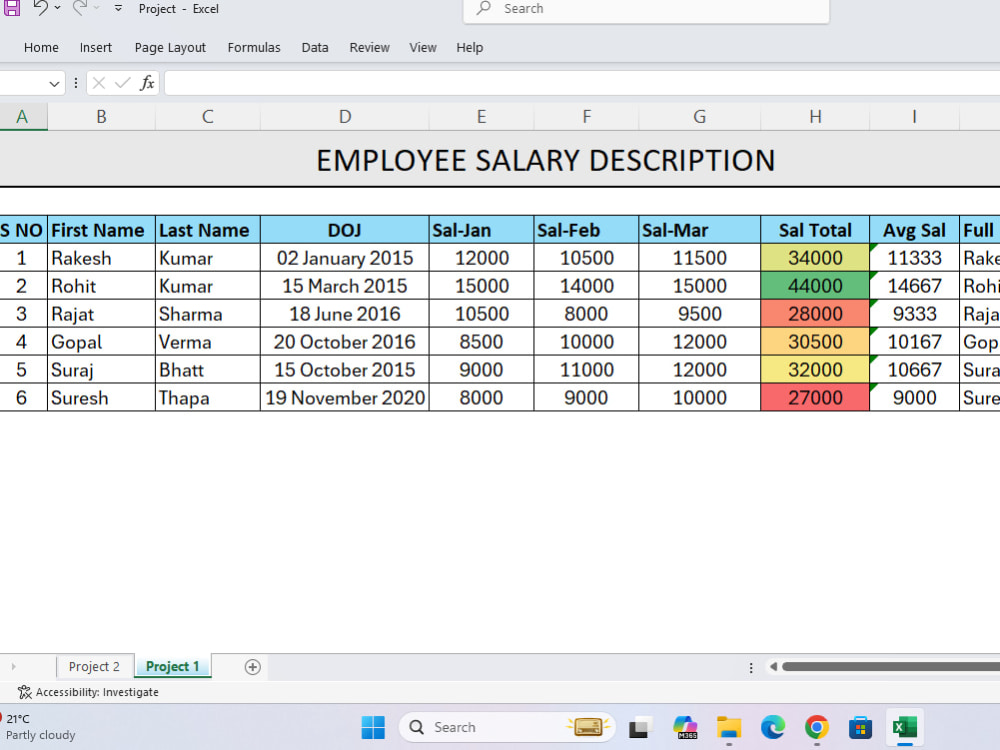Viewport: 1000px width, 750px height.
Task: Open Customize Quick Access Toolbar dropdown
Action: point(118,8)
